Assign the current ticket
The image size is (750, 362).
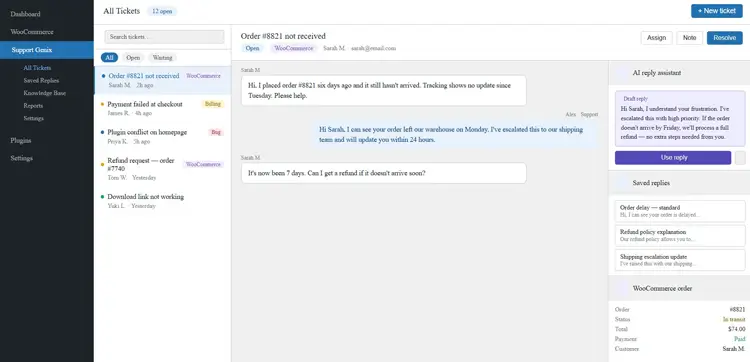656,38
